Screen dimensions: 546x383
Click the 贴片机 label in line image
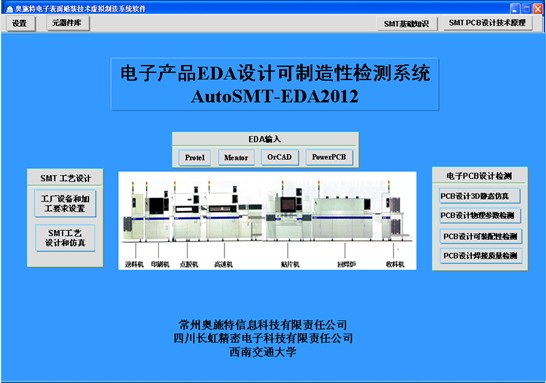(x=290, y=265)
